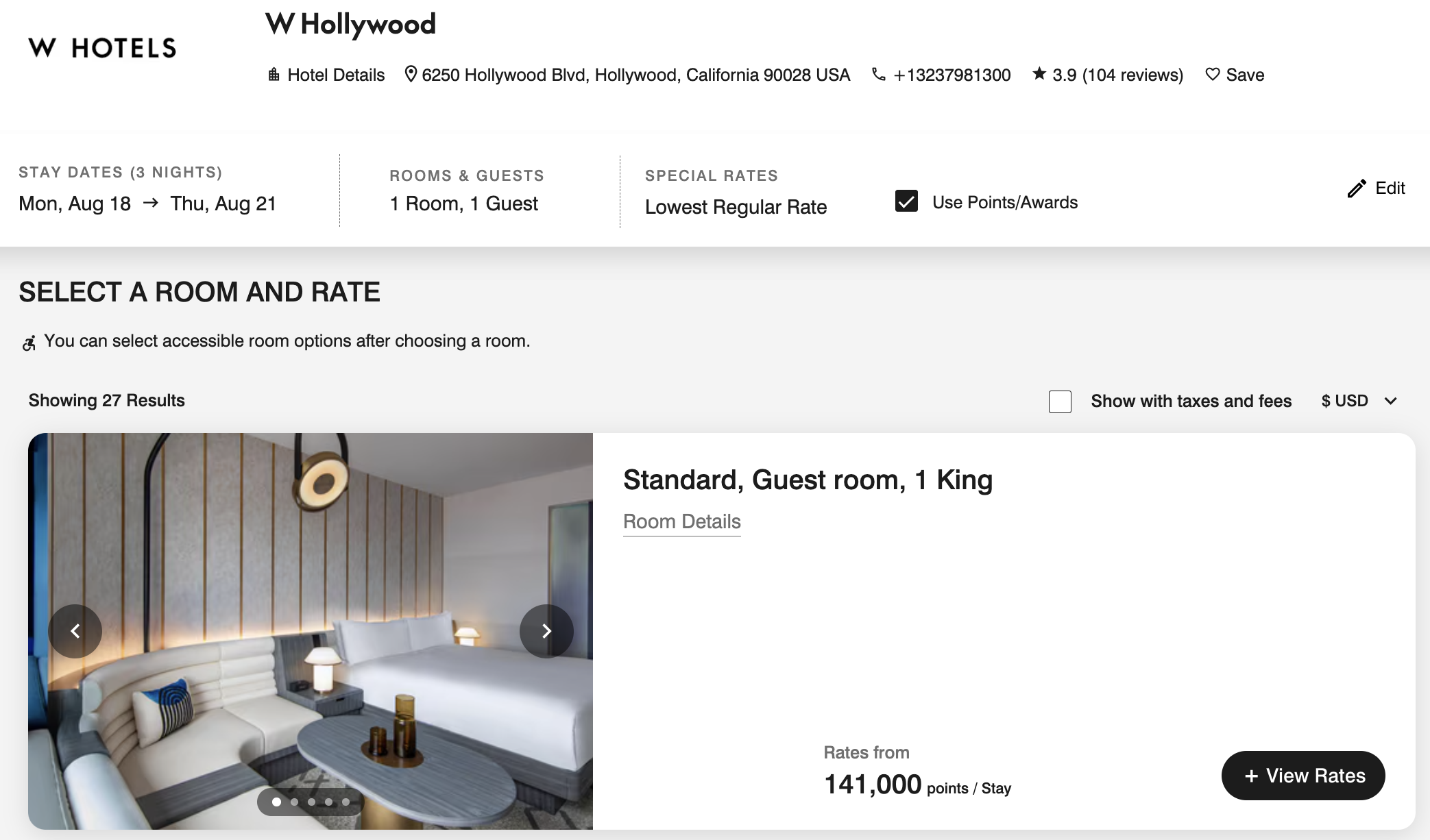Select the fifth carousel dot indicator
The width and height of the screenshot is (1430, 840).
click(x=346, y=802)
